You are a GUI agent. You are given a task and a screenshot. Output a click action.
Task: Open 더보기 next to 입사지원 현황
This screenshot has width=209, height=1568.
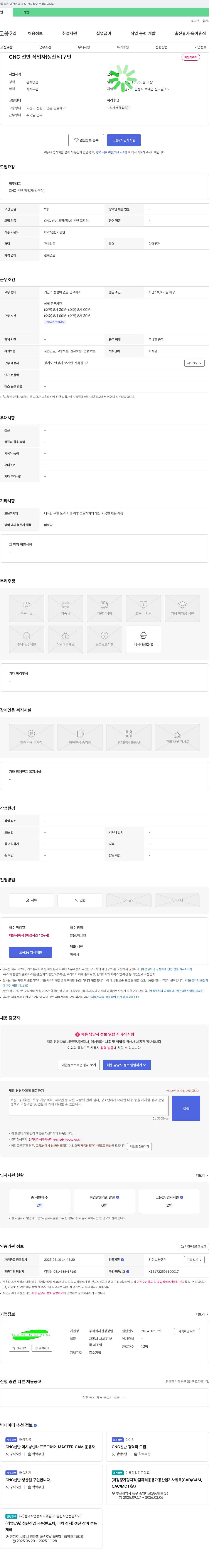(x=202, y=1175)
